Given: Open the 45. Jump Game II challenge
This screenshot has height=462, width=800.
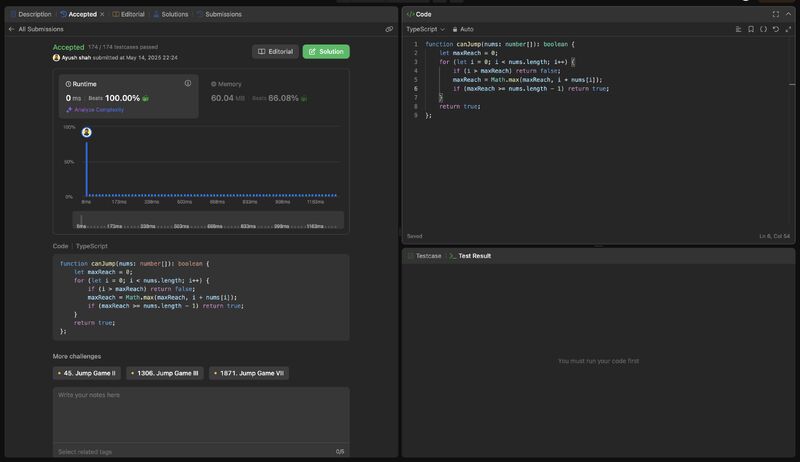Looking at the screenshot, I should coord(87,373).
